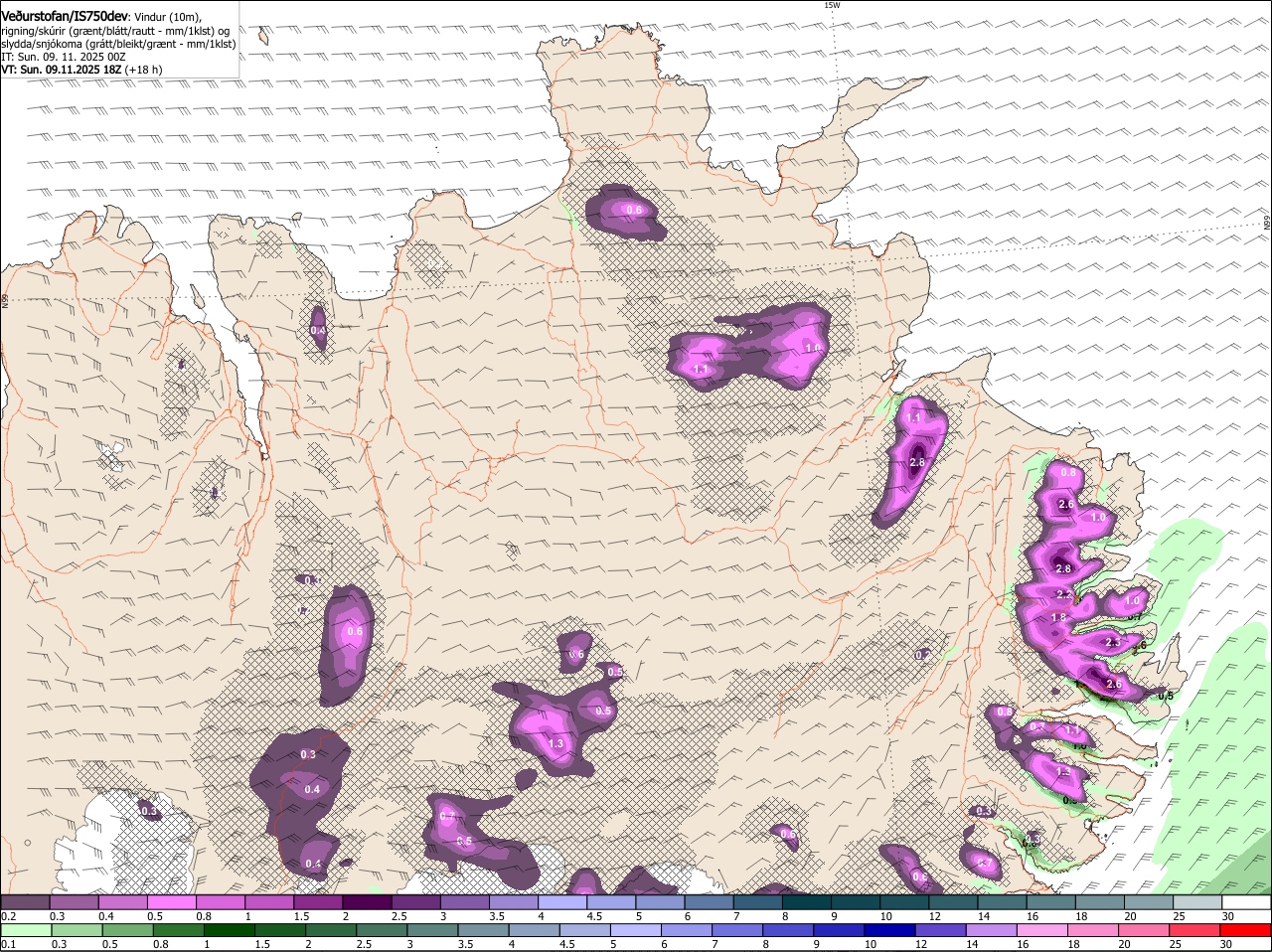
Task: Select the upper-scale swatch above label 0.8
Action: point(220,902)
